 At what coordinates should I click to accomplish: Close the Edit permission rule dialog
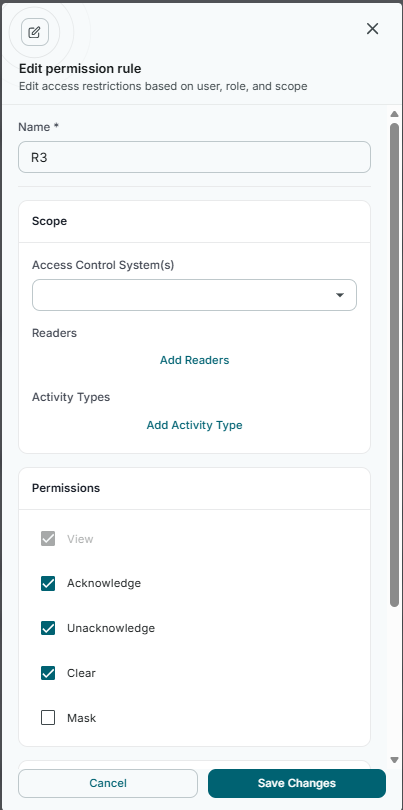(x=372, y=29)
